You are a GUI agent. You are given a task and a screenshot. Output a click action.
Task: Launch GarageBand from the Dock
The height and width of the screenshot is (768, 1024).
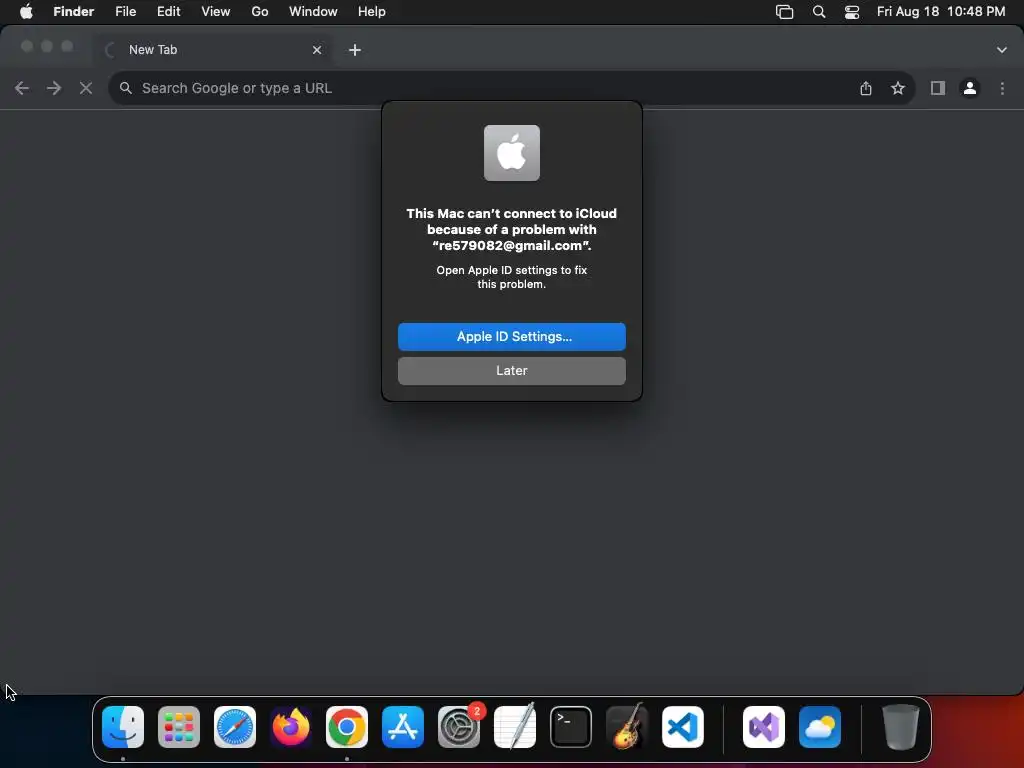coord(627,727)
